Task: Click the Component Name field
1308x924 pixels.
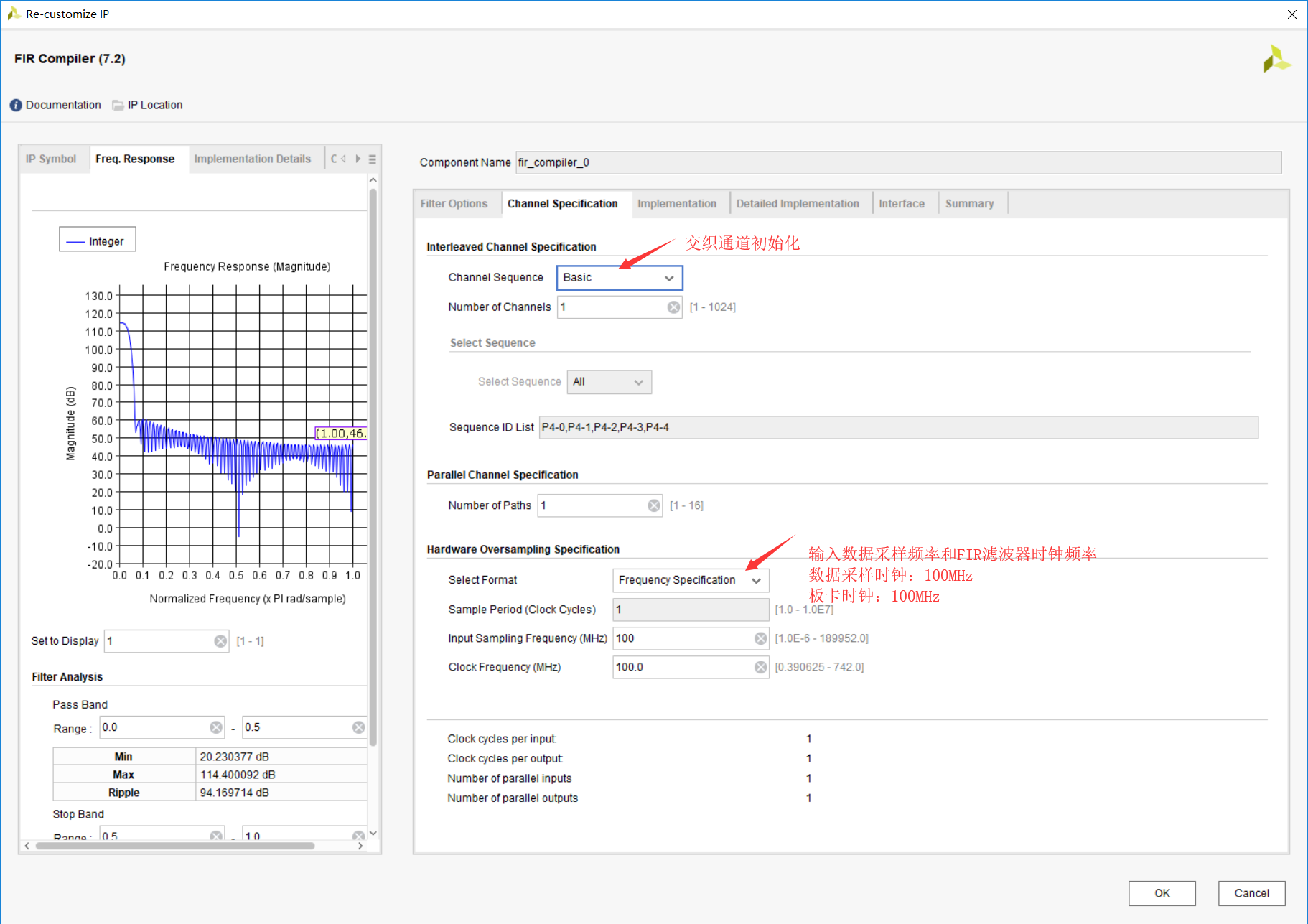Action: pyautogui.click(x=899, y=163)
